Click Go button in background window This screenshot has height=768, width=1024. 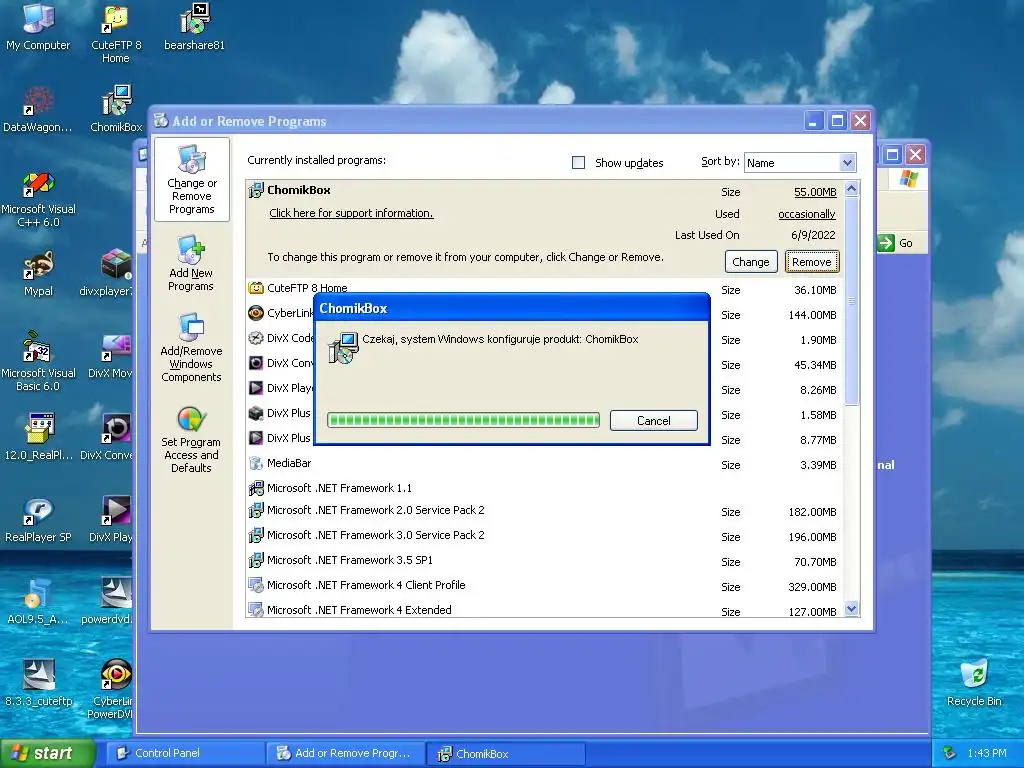coord(896,243)
